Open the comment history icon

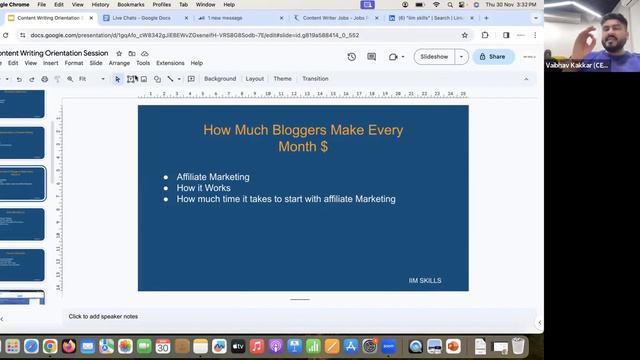[371, 57]
